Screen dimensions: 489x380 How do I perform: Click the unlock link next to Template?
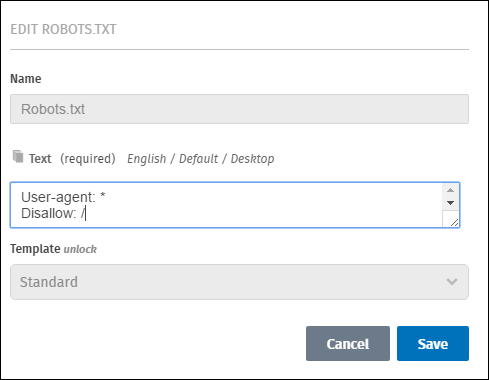click(80, 249)
